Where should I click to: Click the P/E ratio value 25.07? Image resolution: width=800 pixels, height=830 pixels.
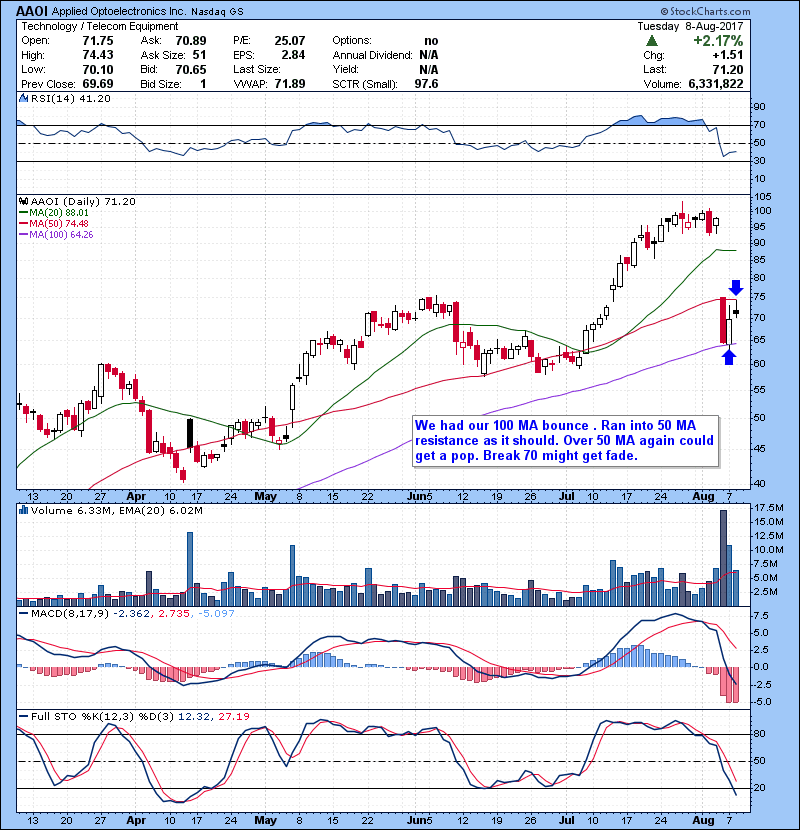[290, 41]
